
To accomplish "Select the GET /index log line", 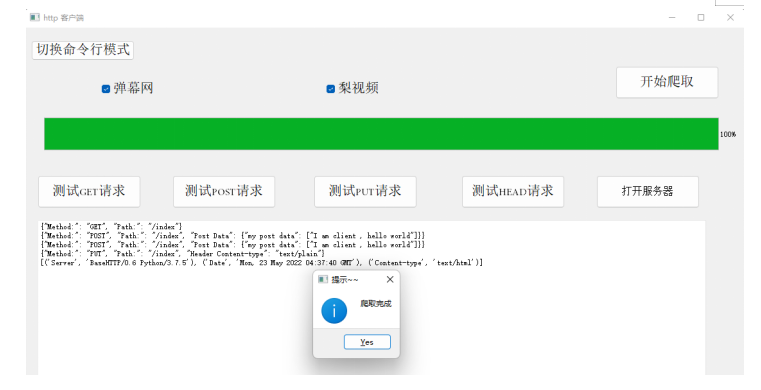I will (112, 227).
